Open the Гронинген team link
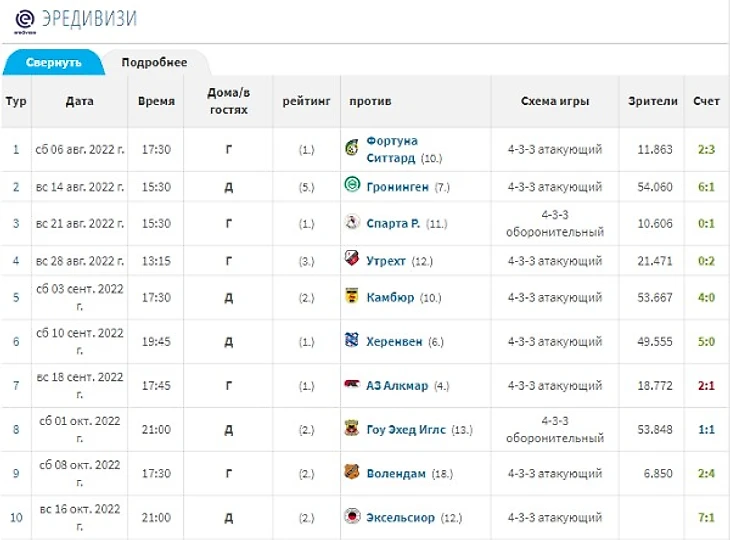Screen dimensions: 730x540 click(398, 187)
